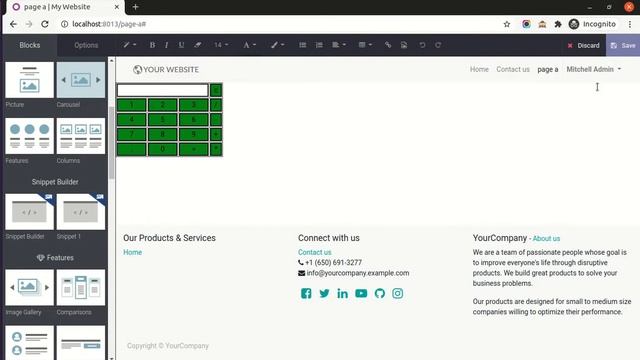Image resolution: width=640 pixels, height=360 pixels.
Task: Click calculator key 6
Action: point(193,120)
